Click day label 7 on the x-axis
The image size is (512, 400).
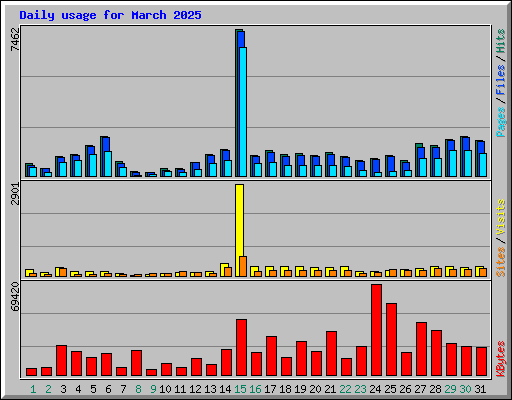pyautogui.click(x=123, y=389)
